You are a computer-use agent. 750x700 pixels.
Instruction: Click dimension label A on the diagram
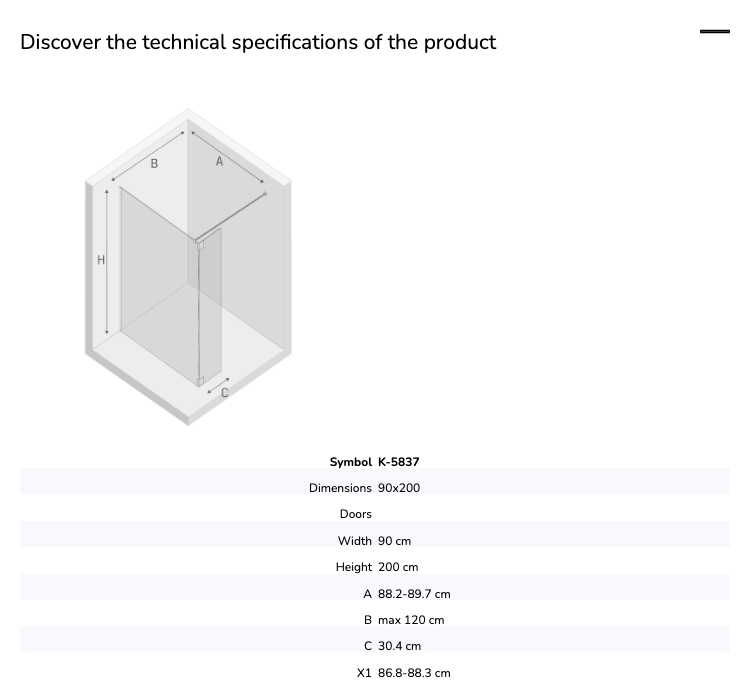(x=219, y=162)
